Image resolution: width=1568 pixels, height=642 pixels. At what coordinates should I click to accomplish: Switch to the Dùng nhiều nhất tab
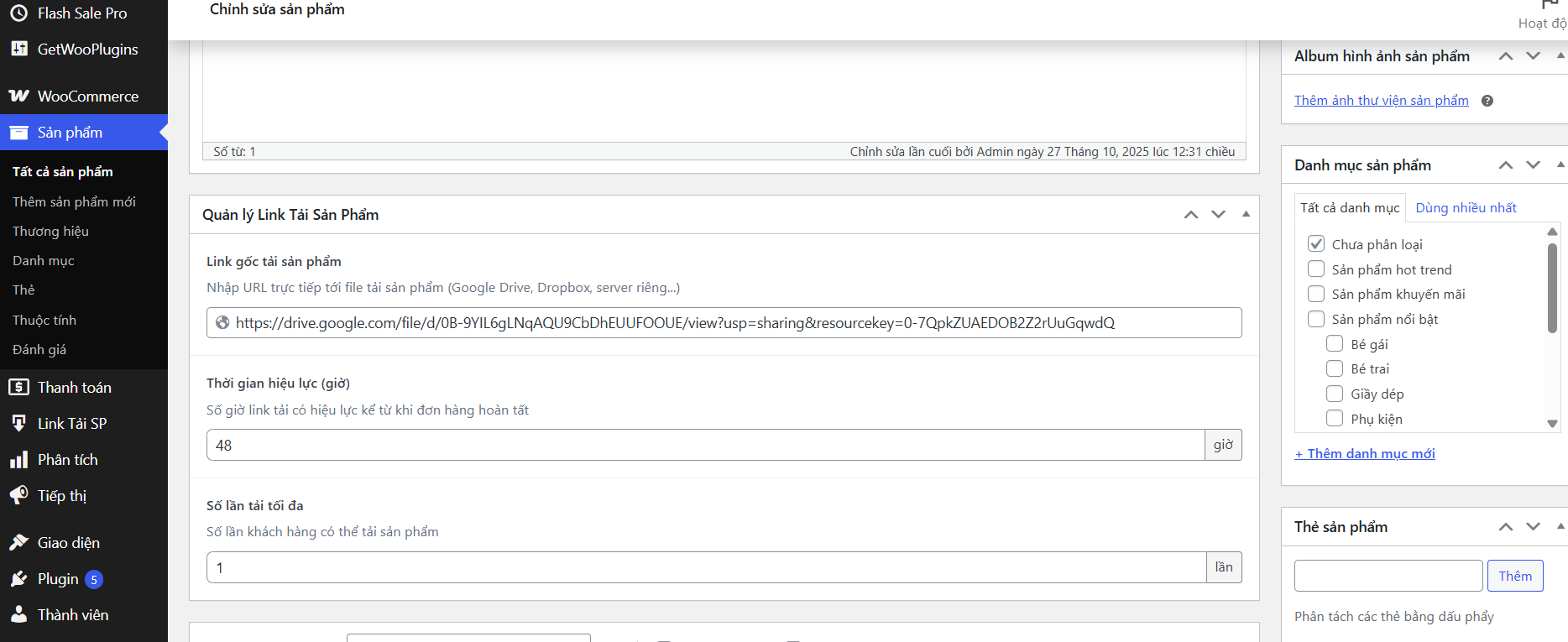click(x=1466, y=208)
